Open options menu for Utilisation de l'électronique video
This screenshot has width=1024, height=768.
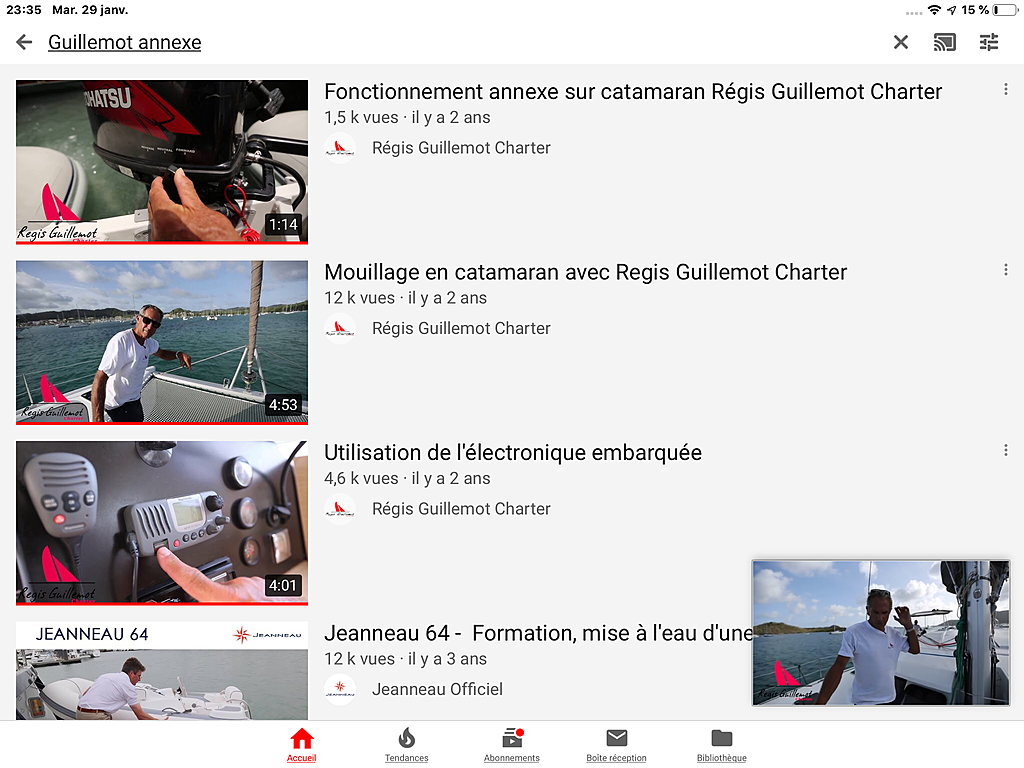(1006, 450)
